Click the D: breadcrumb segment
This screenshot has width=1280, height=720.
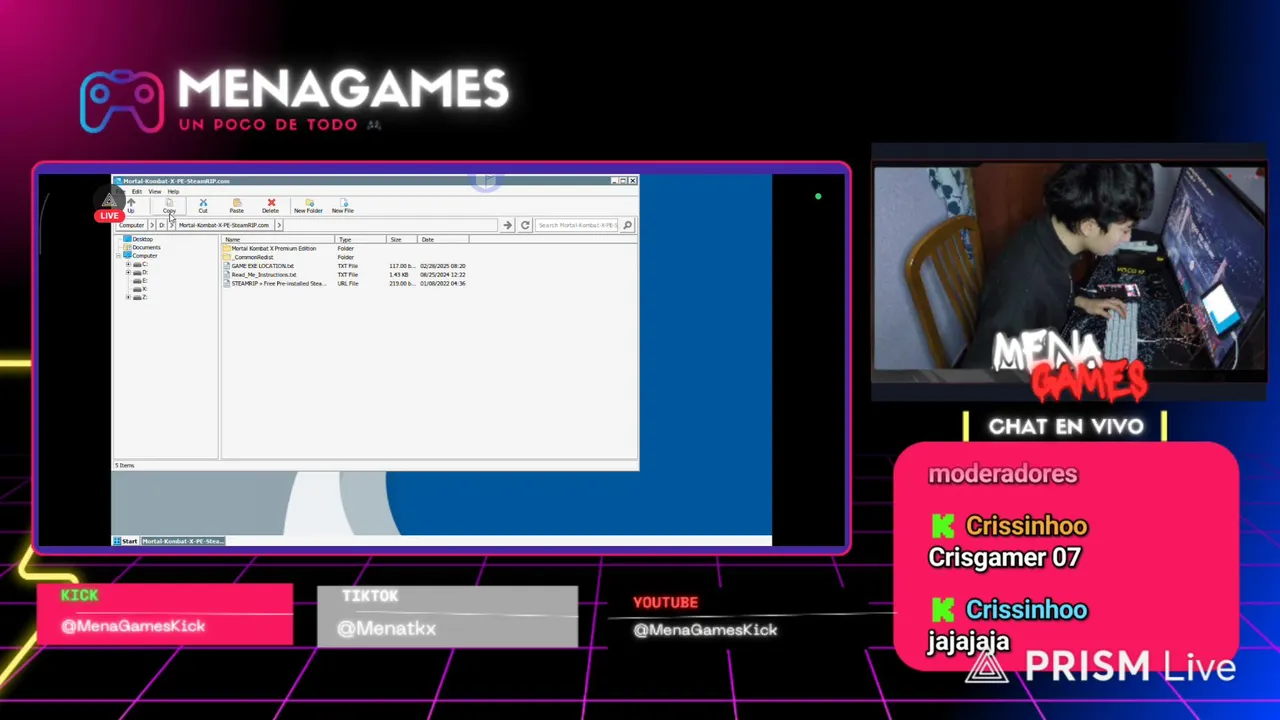click(x=162, y=225)
